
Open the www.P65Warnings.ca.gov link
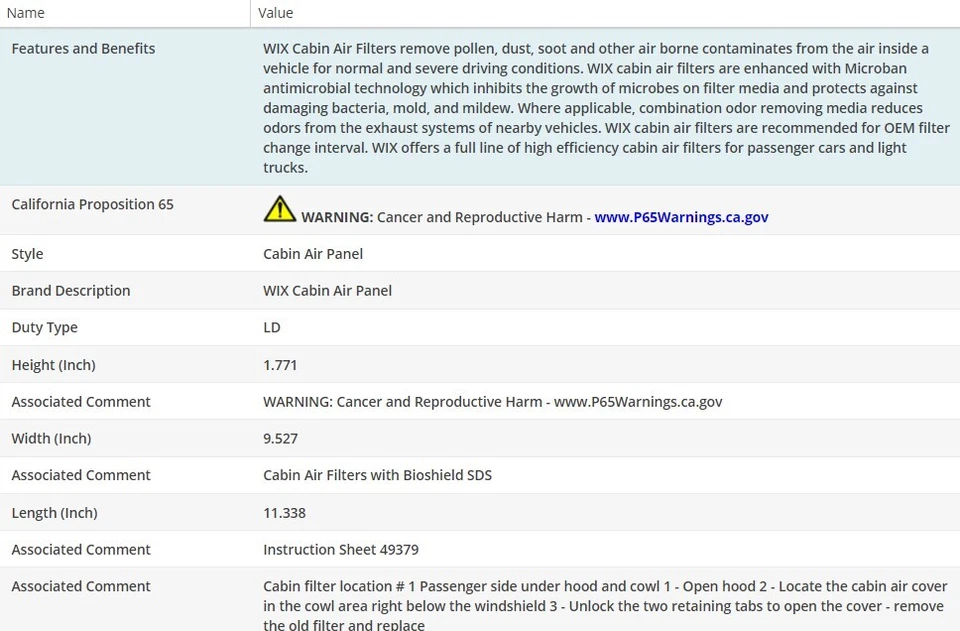click(x=681, y=217)
